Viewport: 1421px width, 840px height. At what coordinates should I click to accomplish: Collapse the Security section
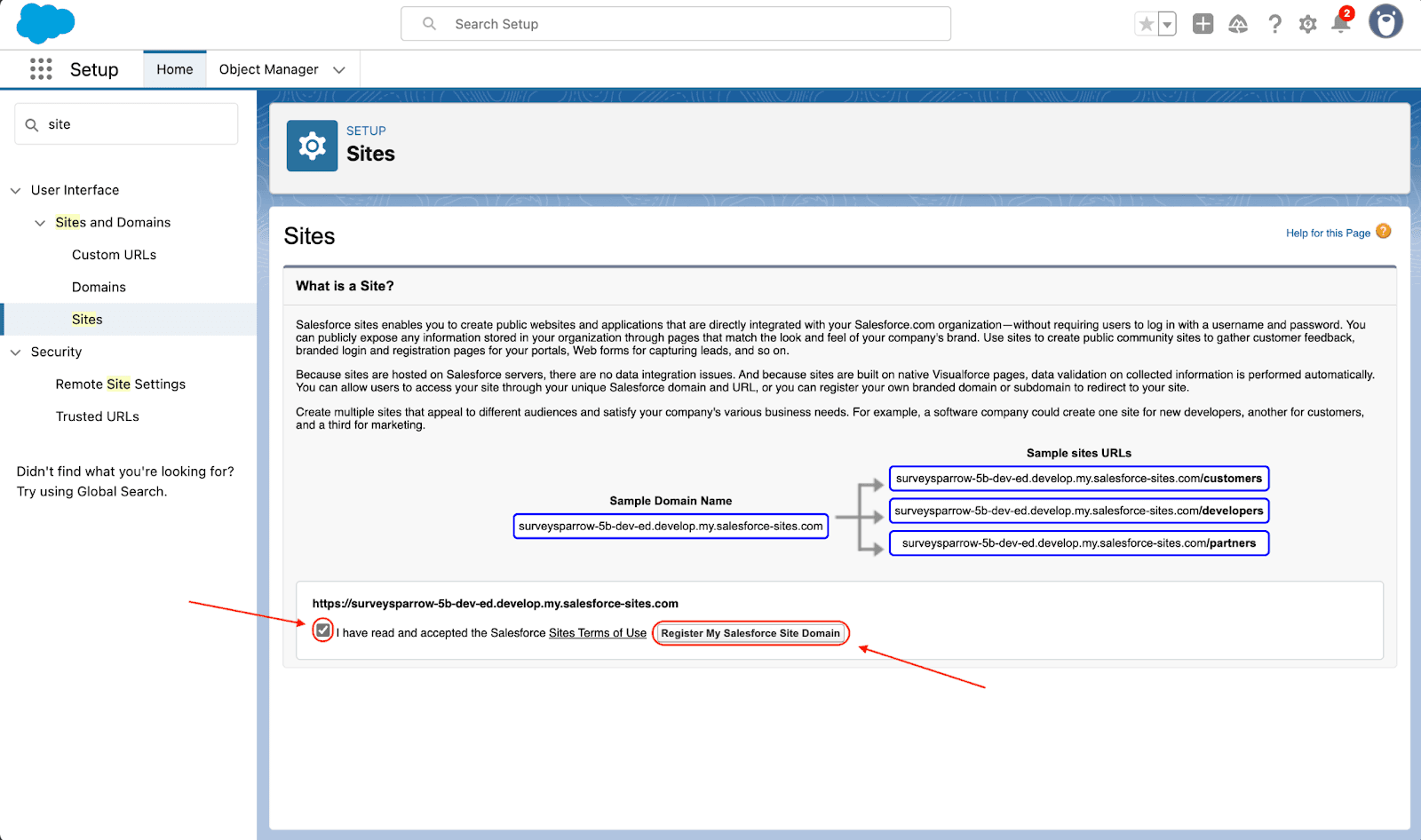pyautogui.click(x=15, y=353)
